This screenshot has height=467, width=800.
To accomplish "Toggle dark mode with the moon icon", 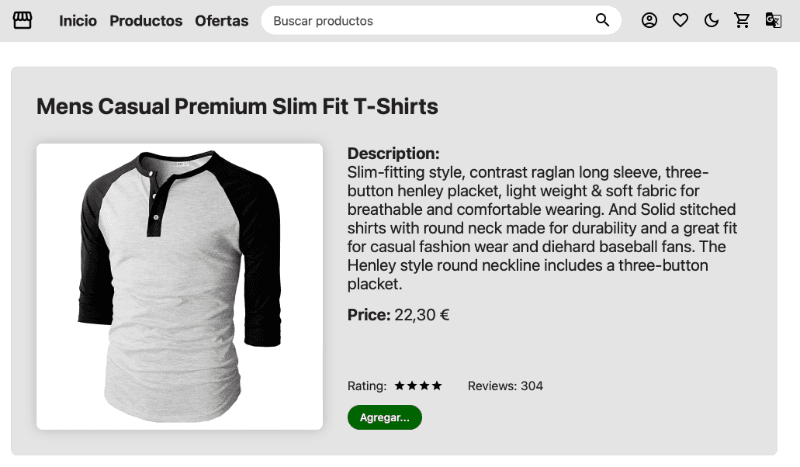I will (712, 20).
